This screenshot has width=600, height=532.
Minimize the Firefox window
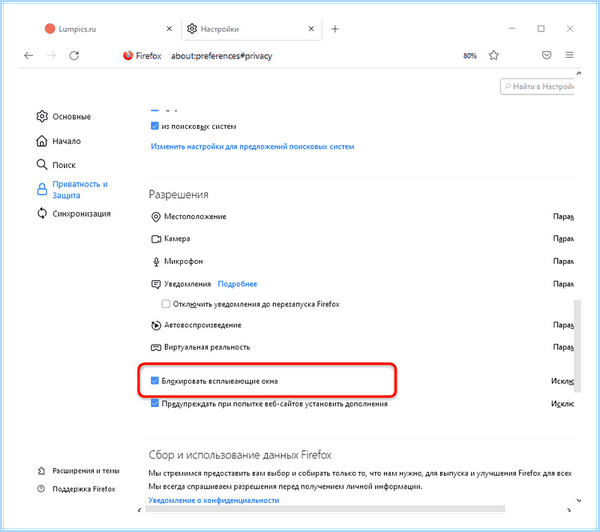click(x=512, y=29)
